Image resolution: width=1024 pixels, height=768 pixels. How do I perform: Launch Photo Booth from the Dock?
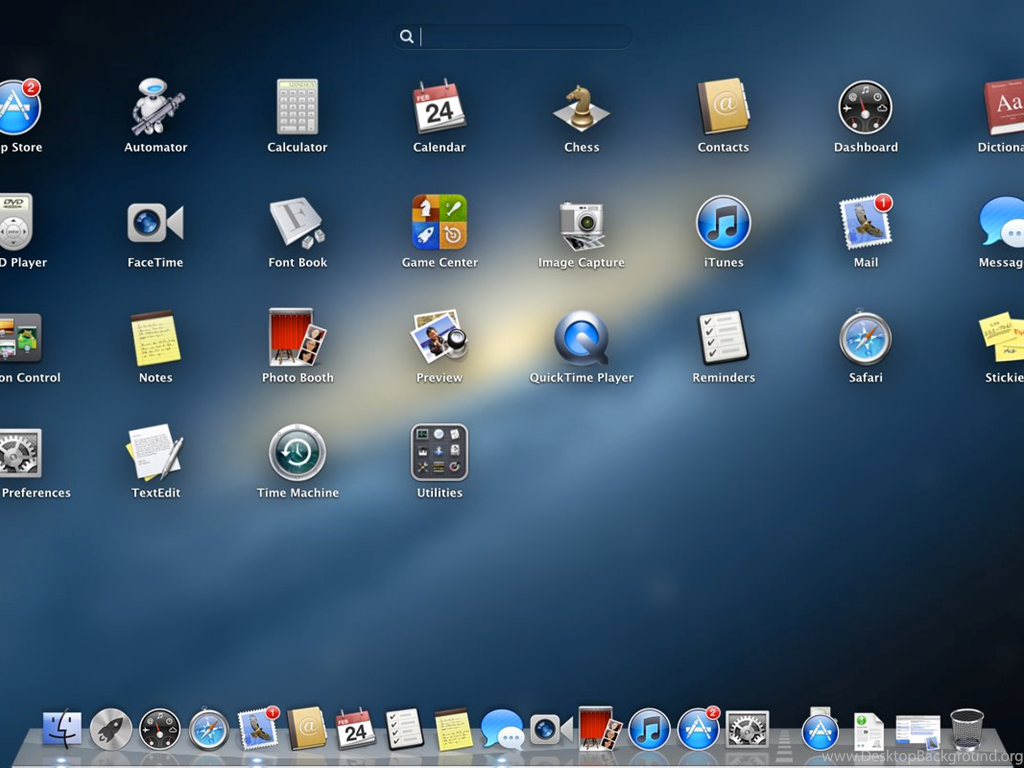600,728
